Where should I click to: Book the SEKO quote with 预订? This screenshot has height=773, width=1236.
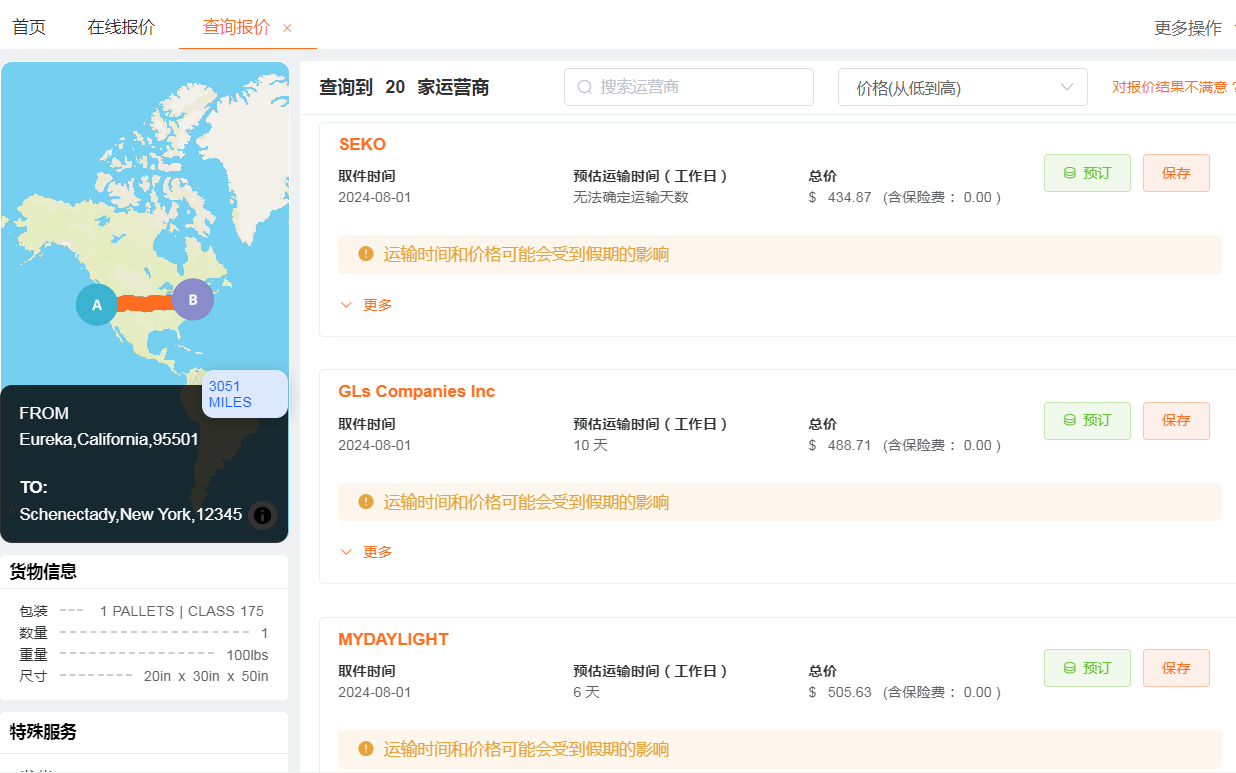pos(1087,173)
